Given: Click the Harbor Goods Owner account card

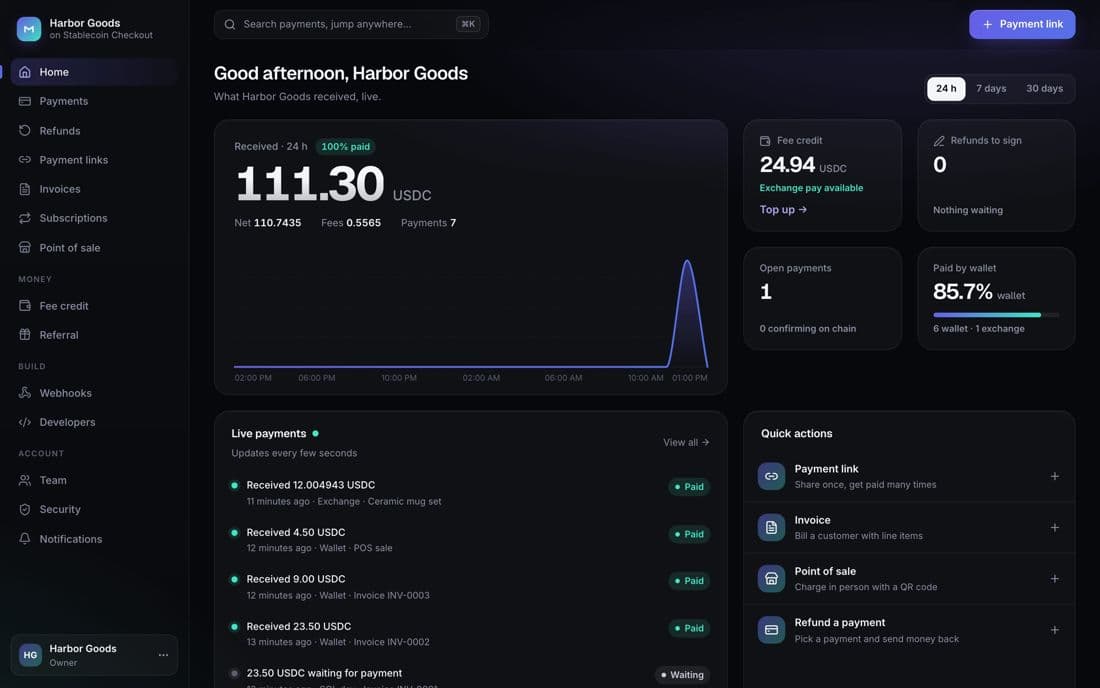Looking at the screenshot, I should coord(94,655).
